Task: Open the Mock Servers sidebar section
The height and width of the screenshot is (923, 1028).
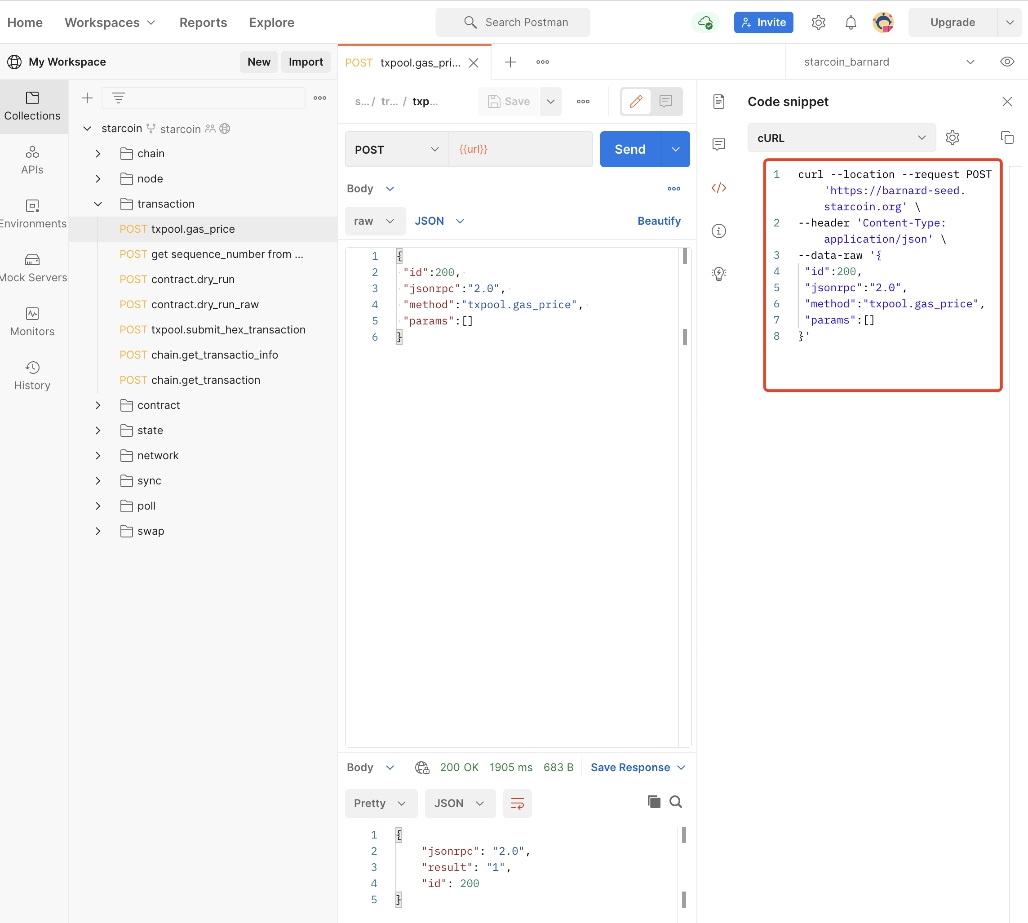Action: tap(32, 268)
